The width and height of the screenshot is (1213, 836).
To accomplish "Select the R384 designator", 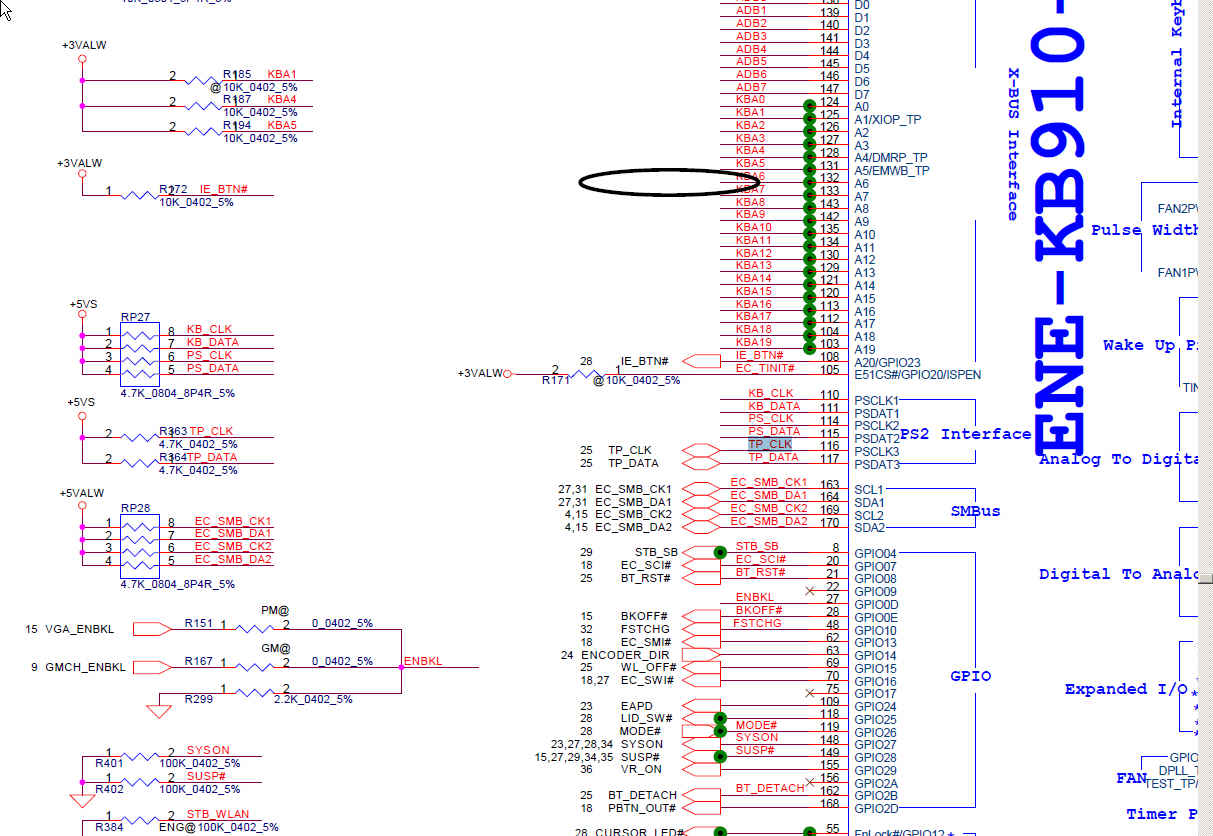I will (109, 827).
